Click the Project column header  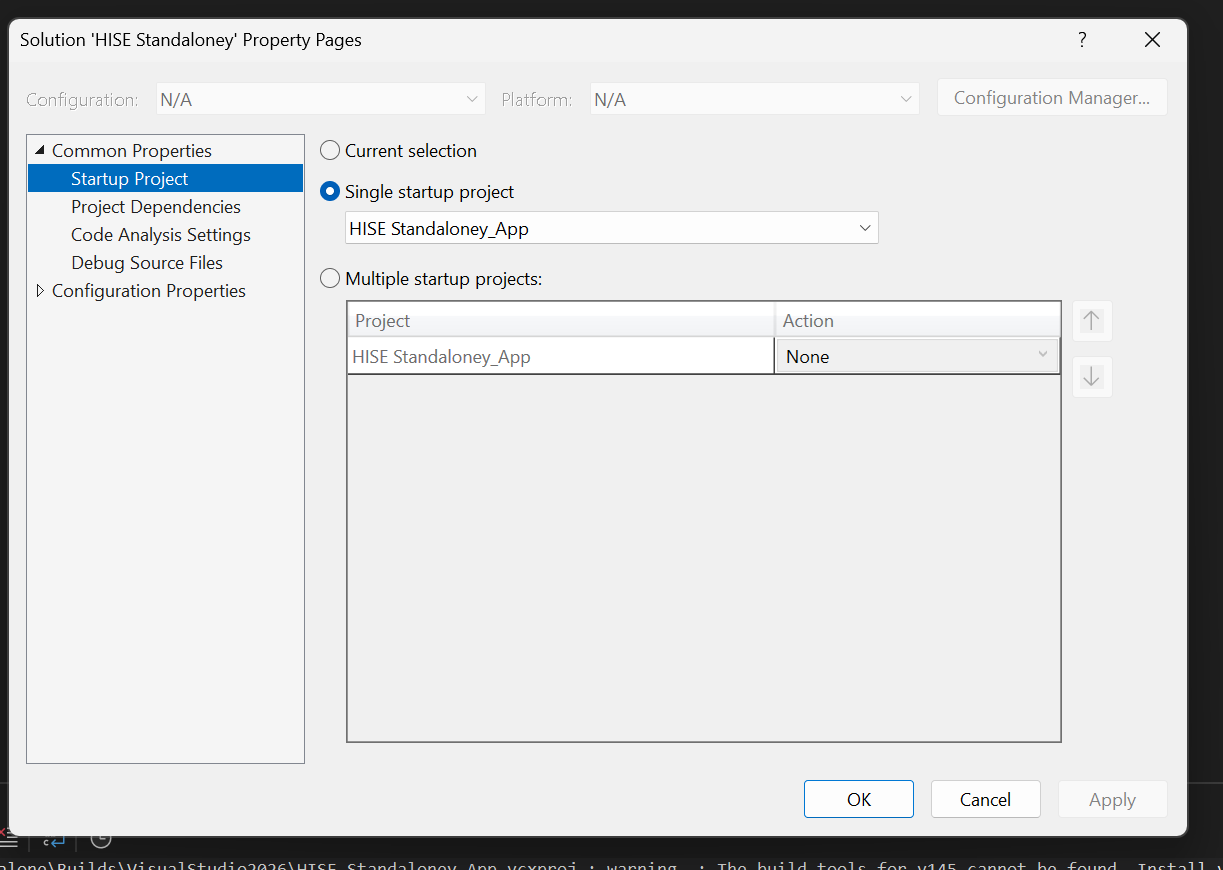coord(561,321)
